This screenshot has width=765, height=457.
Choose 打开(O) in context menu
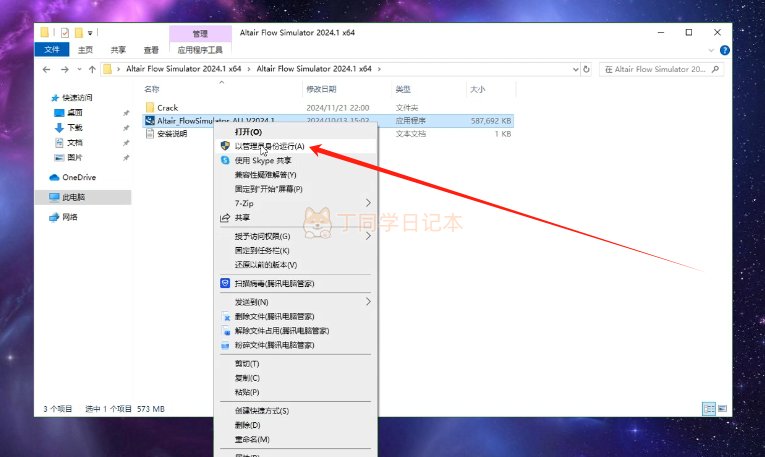(295, 132)
